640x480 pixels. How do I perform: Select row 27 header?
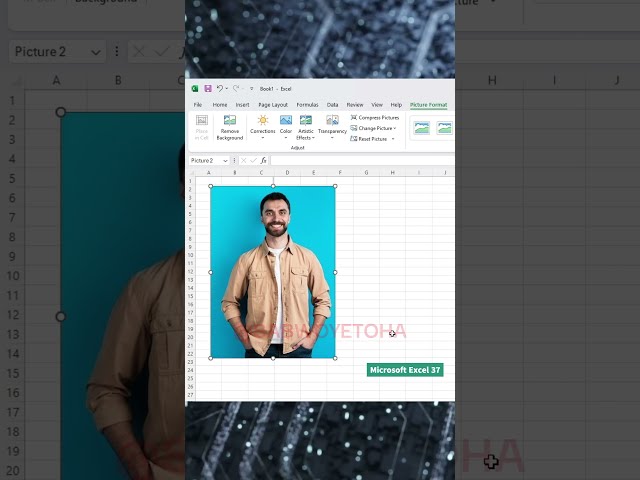191,395
